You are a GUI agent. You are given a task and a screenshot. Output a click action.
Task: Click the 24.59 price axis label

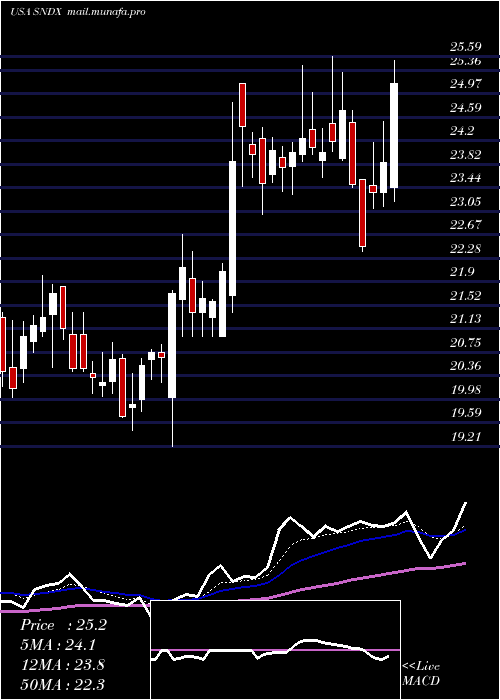pyautogui.click(x=465, y=108)
